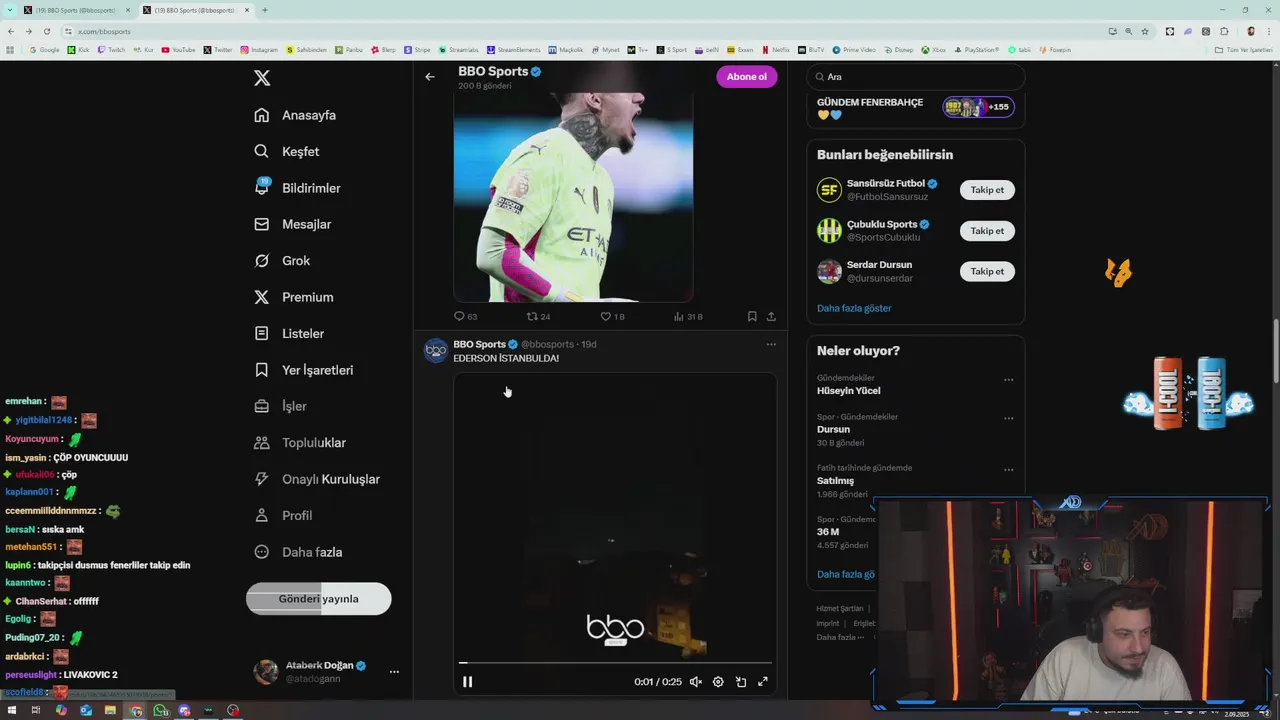Expand the Daha fazla sidebar menu

click(298, 552)
